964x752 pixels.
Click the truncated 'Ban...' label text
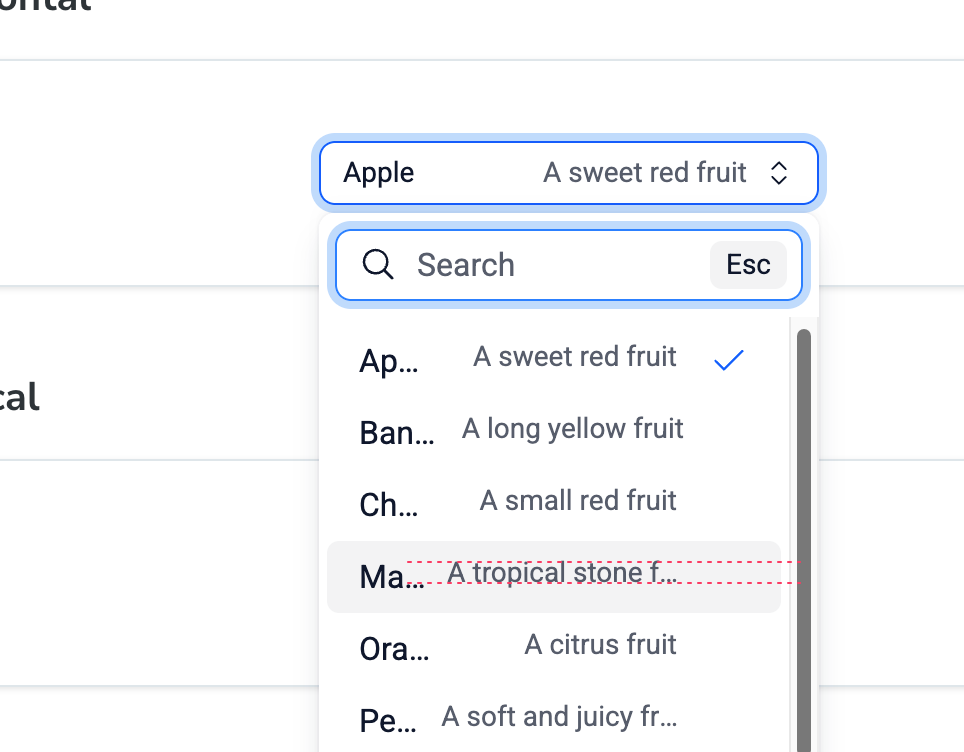397,433
